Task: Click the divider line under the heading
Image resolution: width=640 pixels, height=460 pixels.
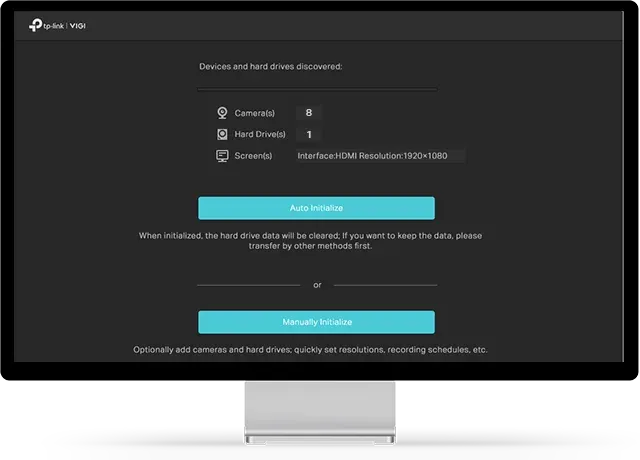Action: [x=317, y=89]
